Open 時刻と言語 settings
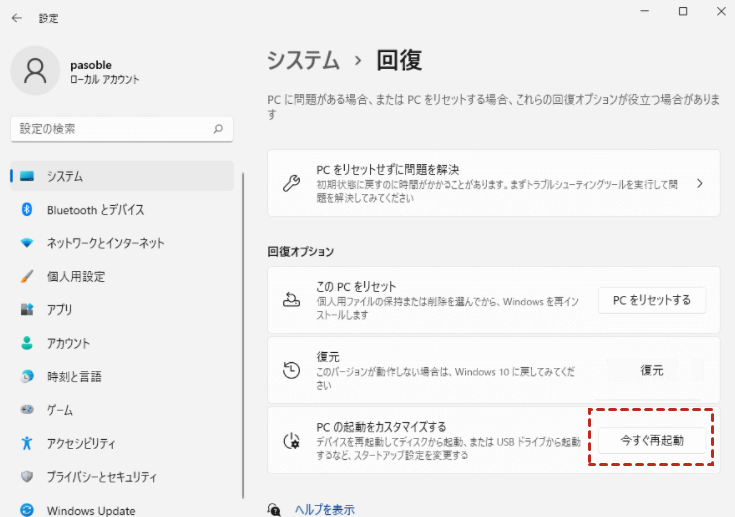 click(x=122, y=376)
